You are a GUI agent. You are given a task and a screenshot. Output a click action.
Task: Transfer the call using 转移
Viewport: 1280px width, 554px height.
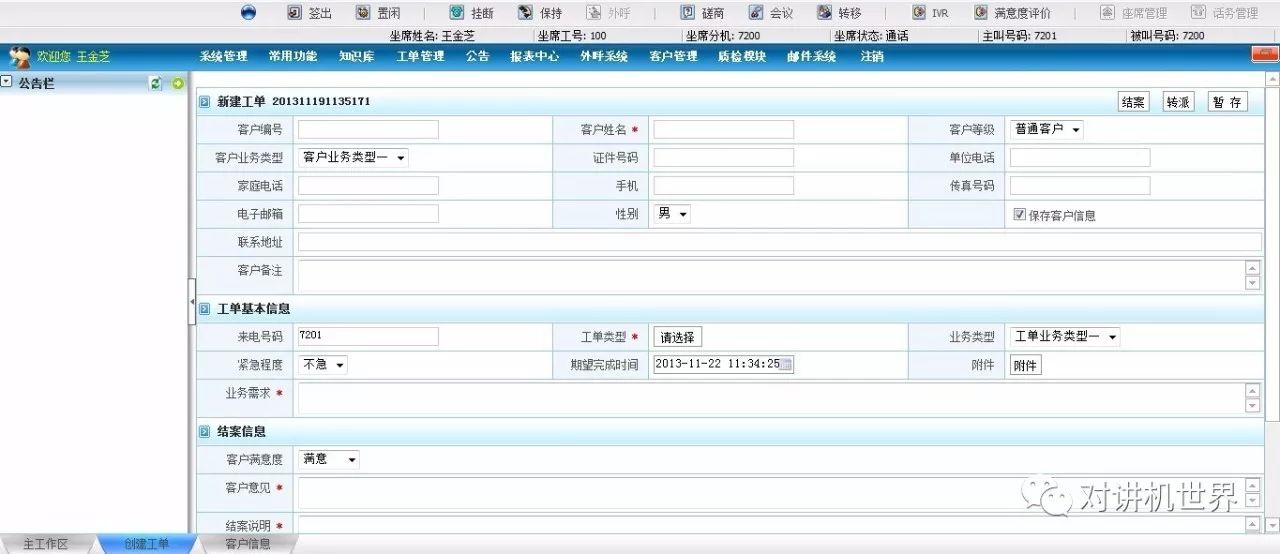click(x=824, y=13)
